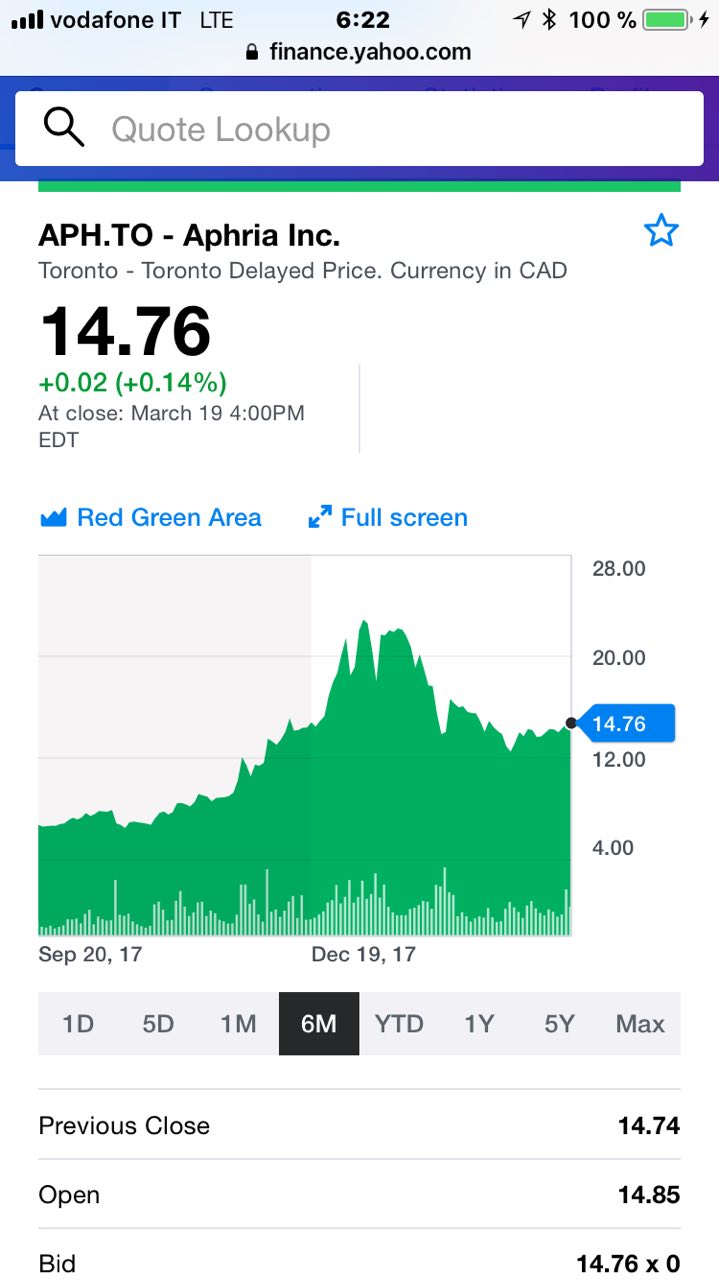Tap the 14.76 price marker on chart
The width and height of the screenshot is (719, 1280).
pos(624,723)
